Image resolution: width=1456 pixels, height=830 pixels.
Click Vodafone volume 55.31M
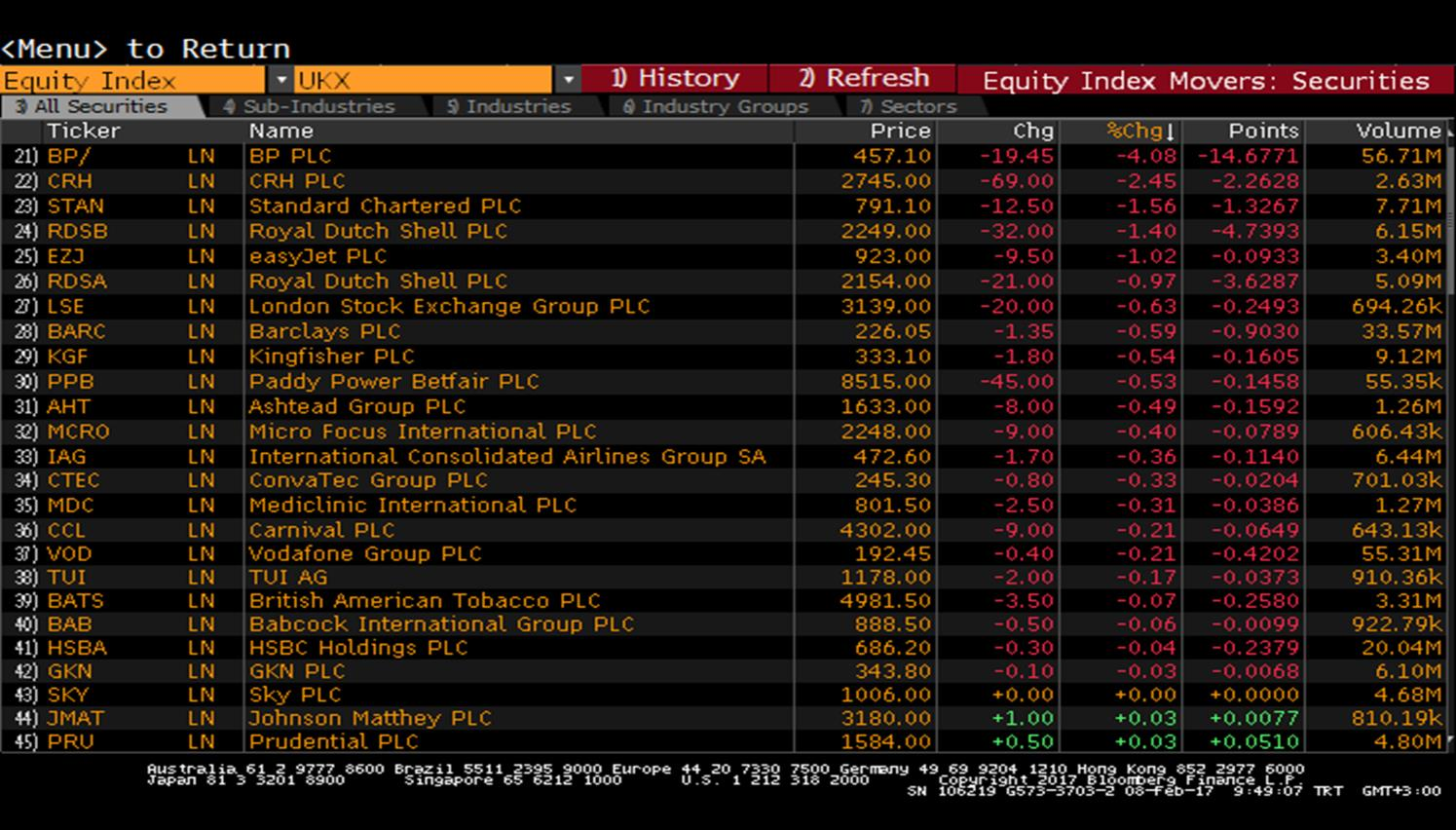pyautogui.click(x=1401, y=553)
